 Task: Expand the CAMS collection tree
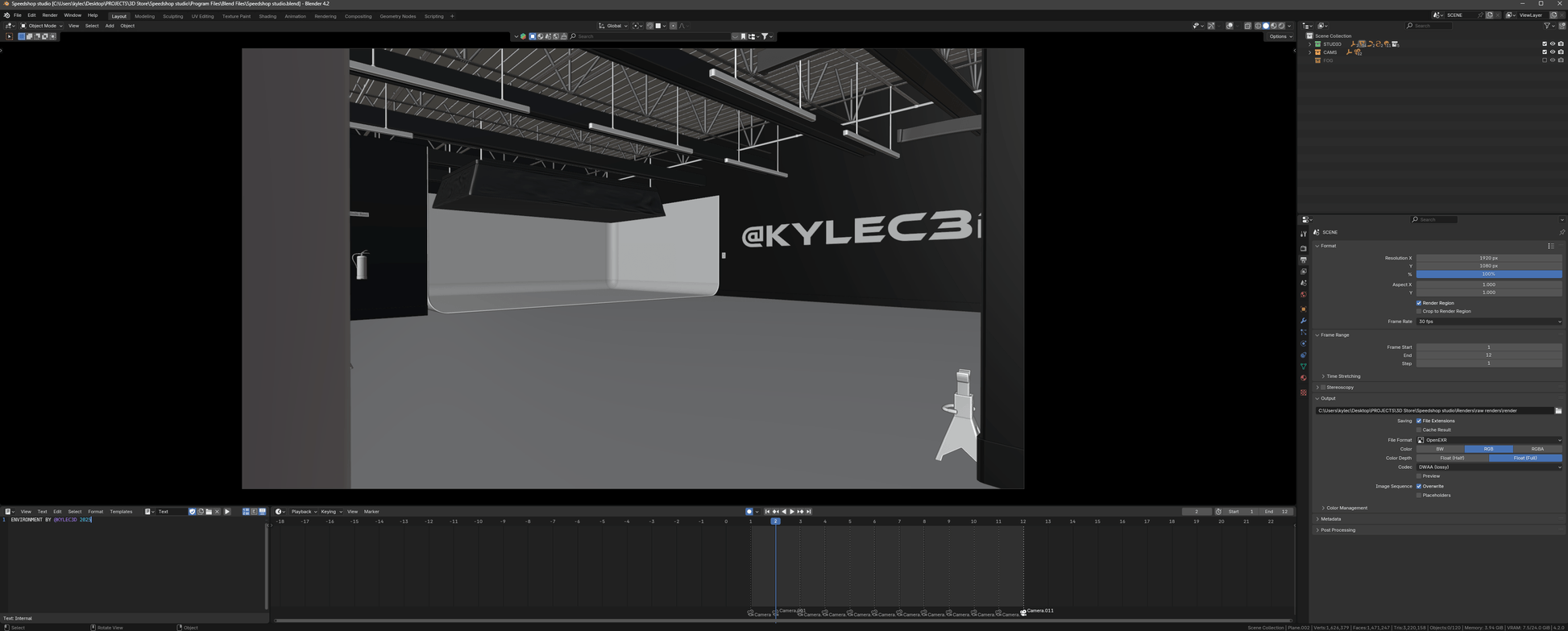tap(1310, 52)
